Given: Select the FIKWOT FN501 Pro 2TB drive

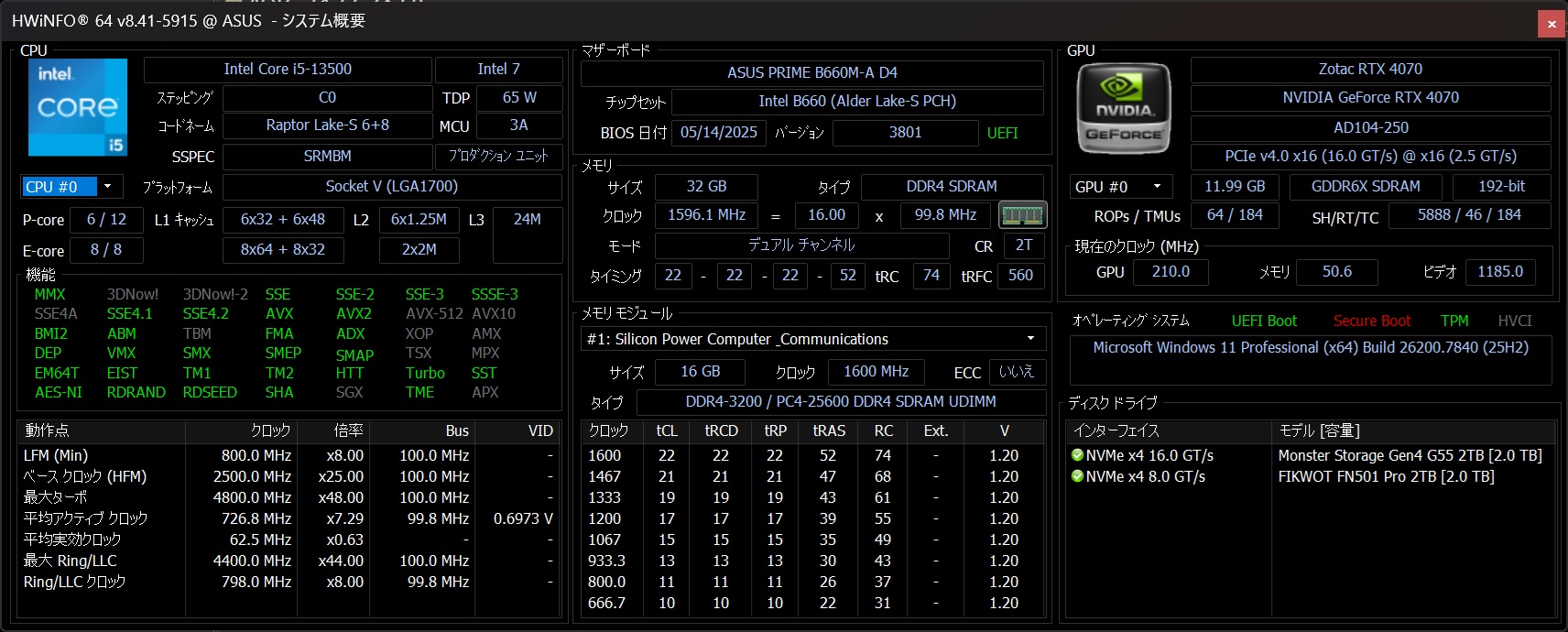Looking at the screenshot, I should pyautogui.click(x=1386, y=476).
